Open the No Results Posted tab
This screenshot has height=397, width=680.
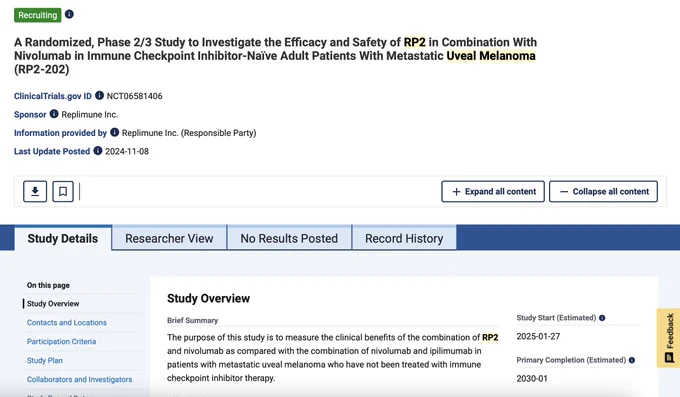[289, 238]
